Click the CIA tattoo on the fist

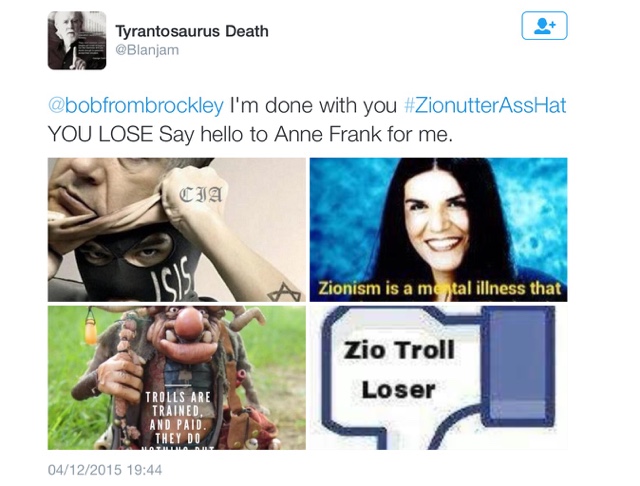point(201,194)
